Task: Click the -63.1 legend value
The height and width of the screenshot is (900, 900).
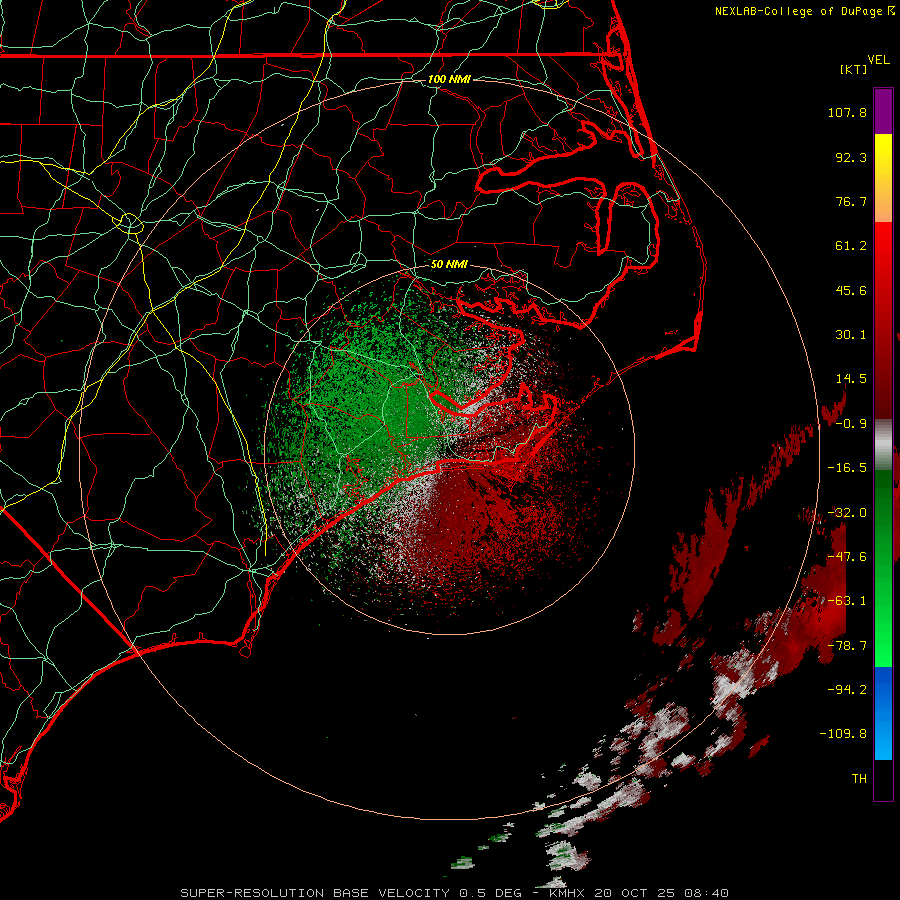Action: click(x=847, y=601)
